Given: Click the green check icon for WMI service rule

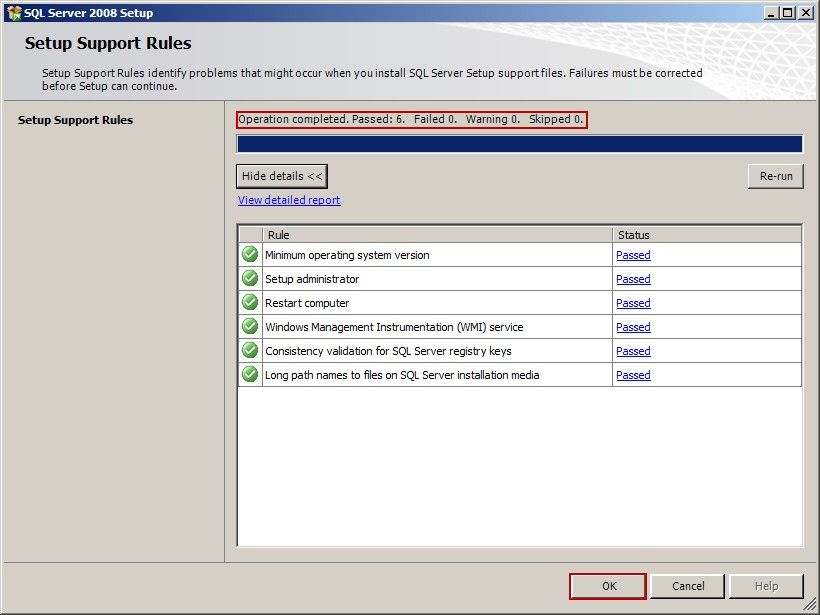Looking at the screenshot, I should click(x=250, y=327).
